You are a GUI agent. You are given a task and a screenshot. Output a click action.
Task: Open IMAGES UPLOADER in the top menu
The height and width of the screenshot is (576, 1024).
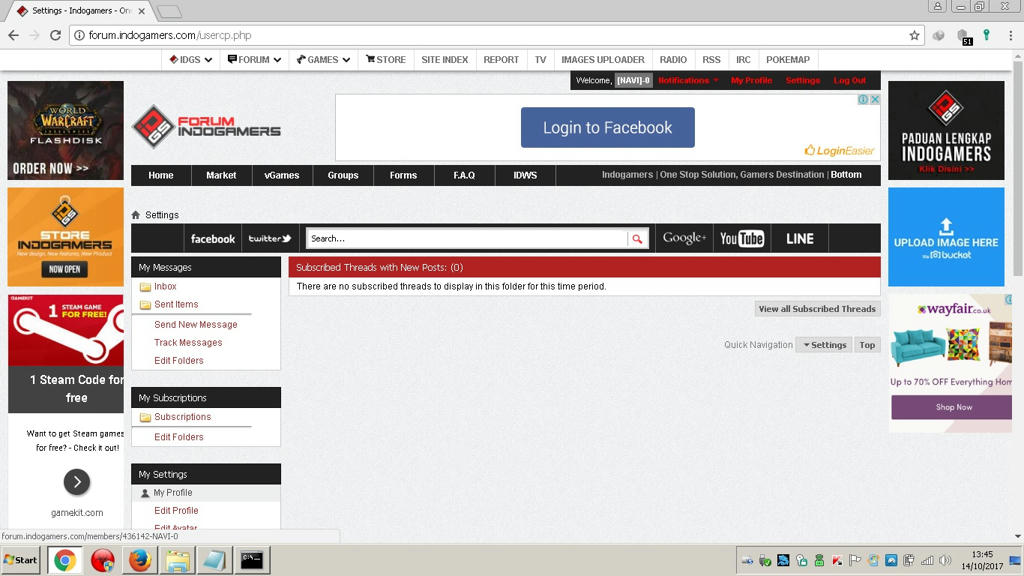tap(603, 59)
